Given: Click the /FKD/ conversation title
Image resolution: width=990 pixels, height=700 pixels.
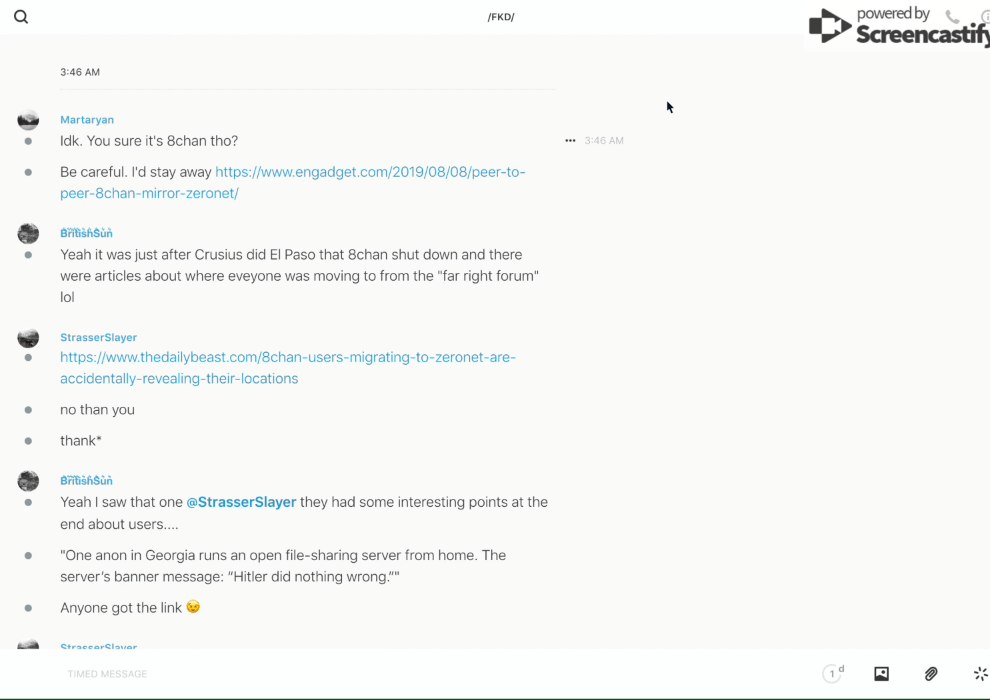Looking at the screenshot, I should click(x=501, y=17).
